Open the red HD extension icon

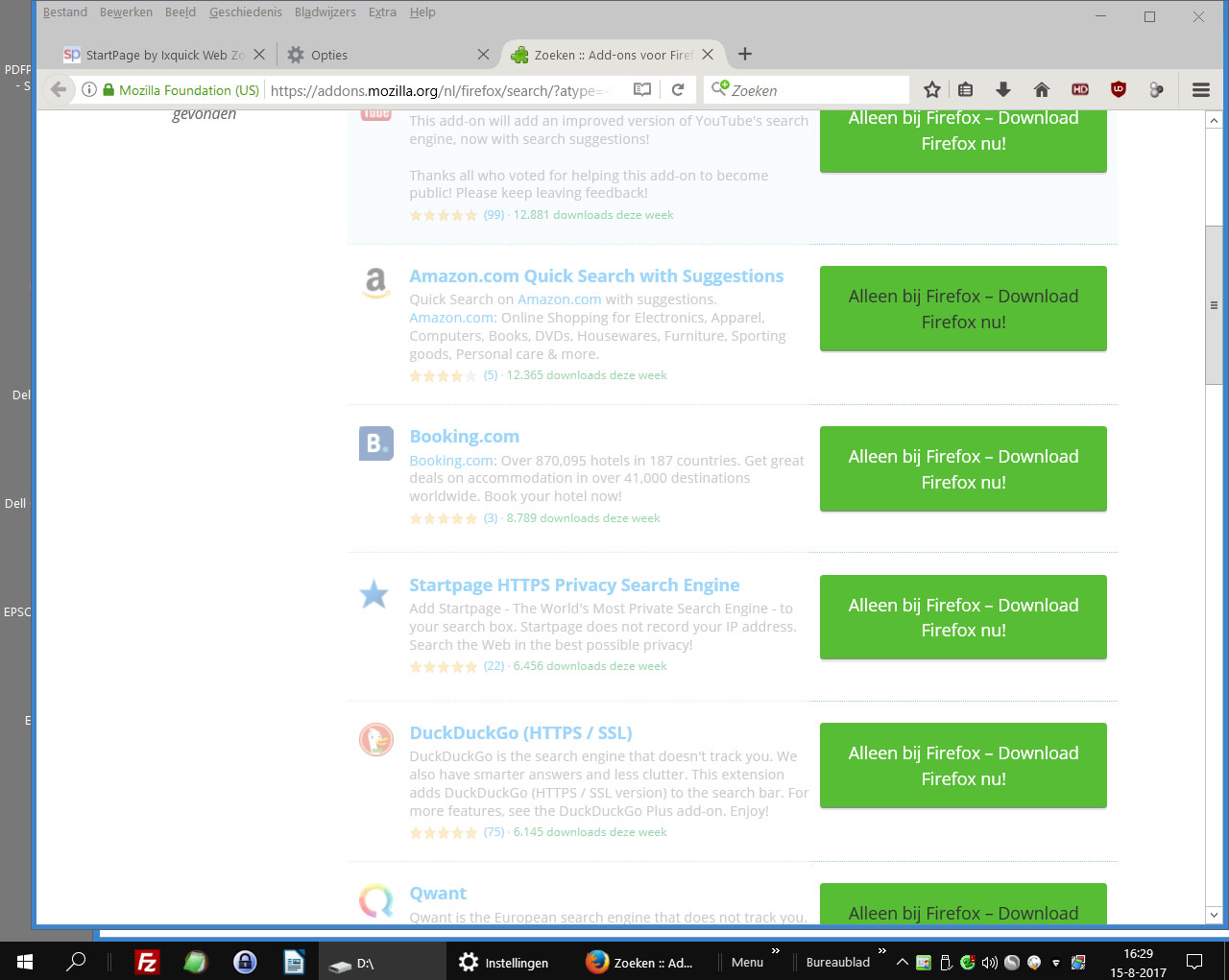point(1080,89)
